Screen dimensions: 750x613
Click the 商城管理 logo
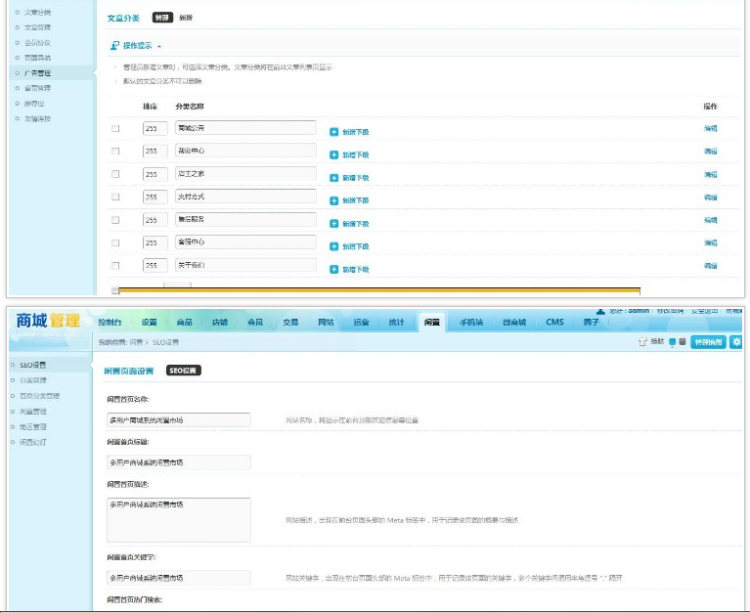[x=48, y=321]
